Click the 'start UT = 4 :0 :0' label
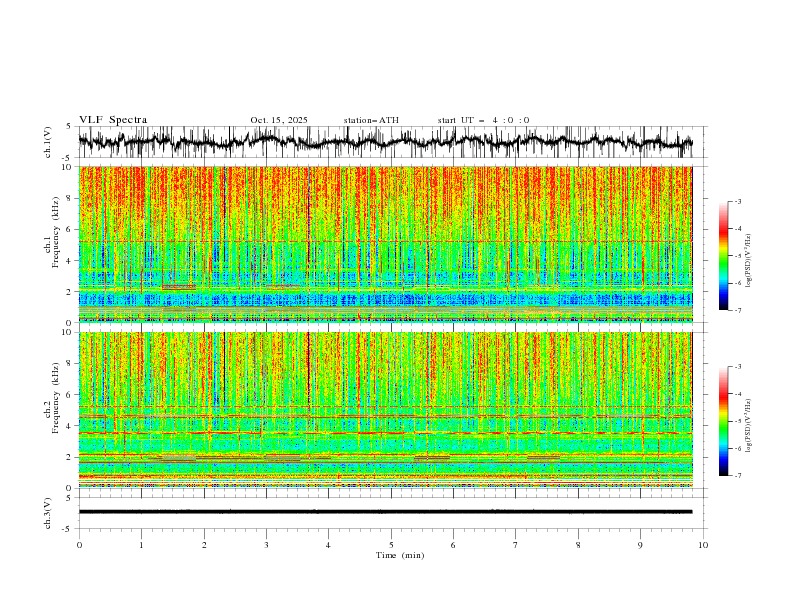Image resolution: width=792 pixels, height=612 pixels. tap(483, 120)
